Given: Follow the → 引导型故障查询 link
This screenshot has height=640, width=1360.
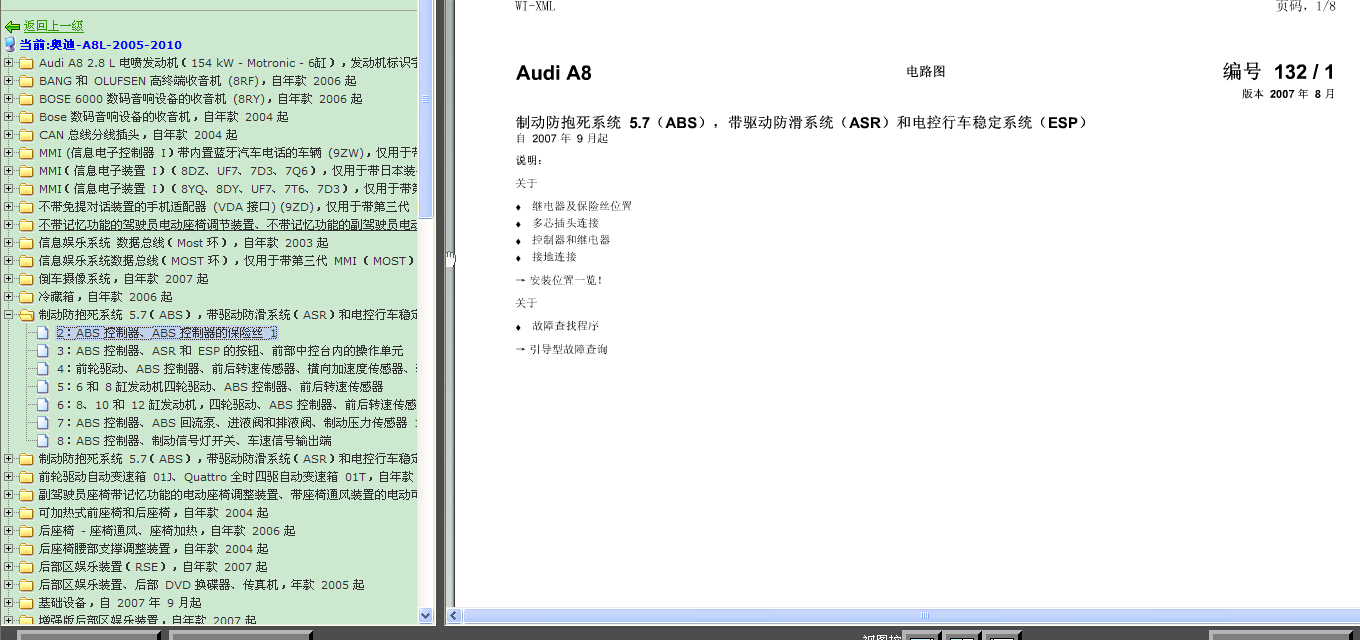Looking at the screenshot, I should 561,349.
